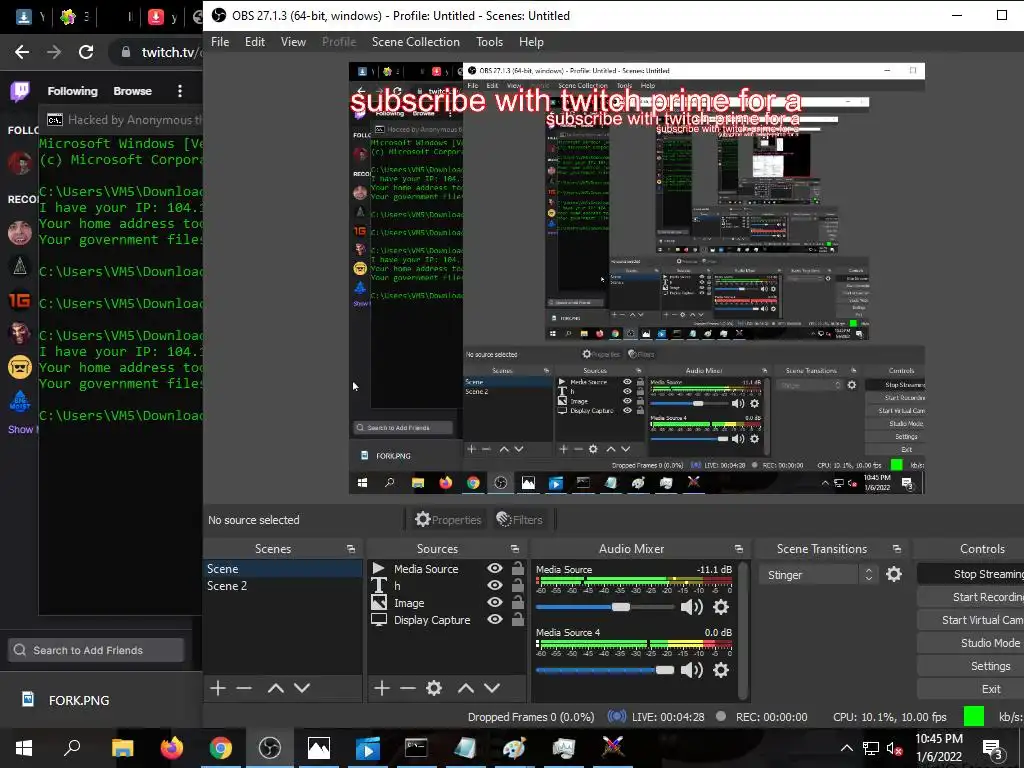Viewport: 1024px width, 768px height.
Task: Open the Stinger transition dropdown
Action: tap(818, 575)
